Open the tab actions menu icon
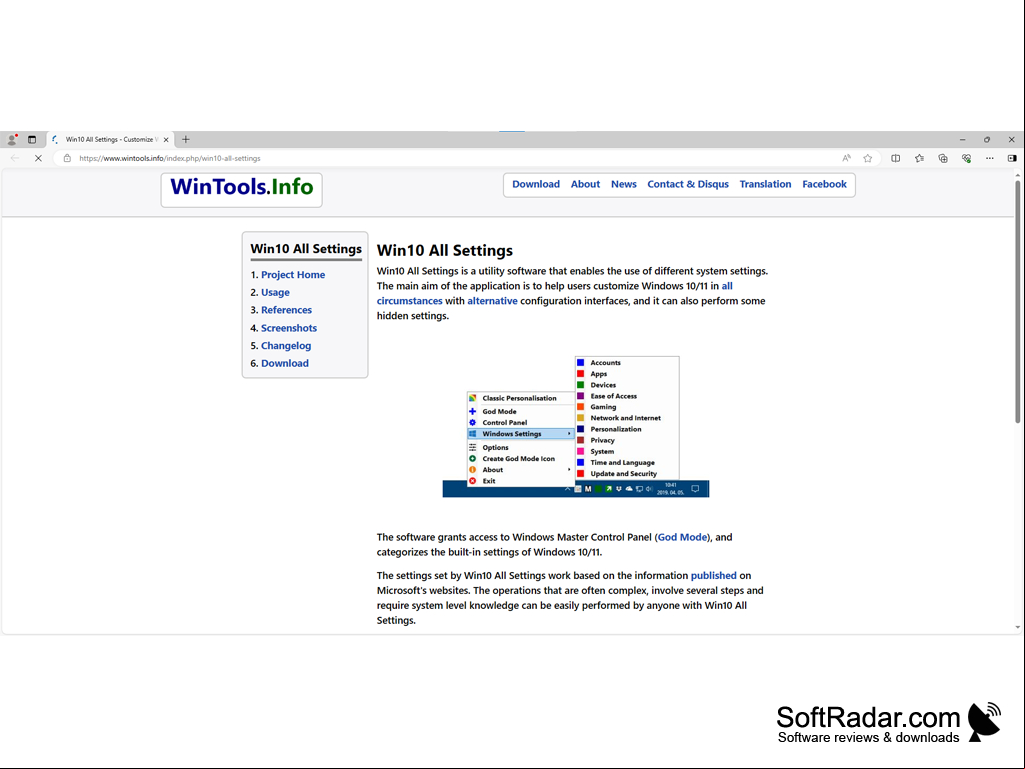The height and width of the screenshot is (769, 1025). [x=31, y=139]
